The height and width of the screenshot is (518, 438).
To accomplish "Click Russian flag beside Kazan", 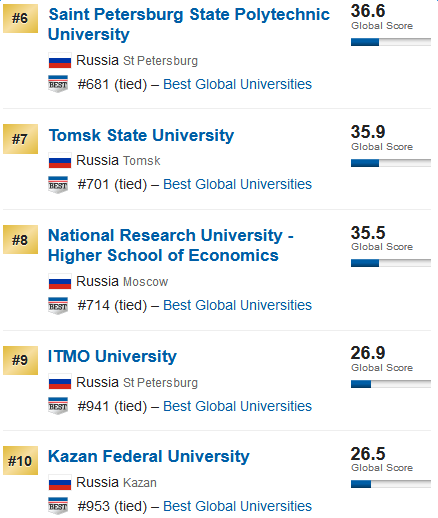I will (60, 483).
